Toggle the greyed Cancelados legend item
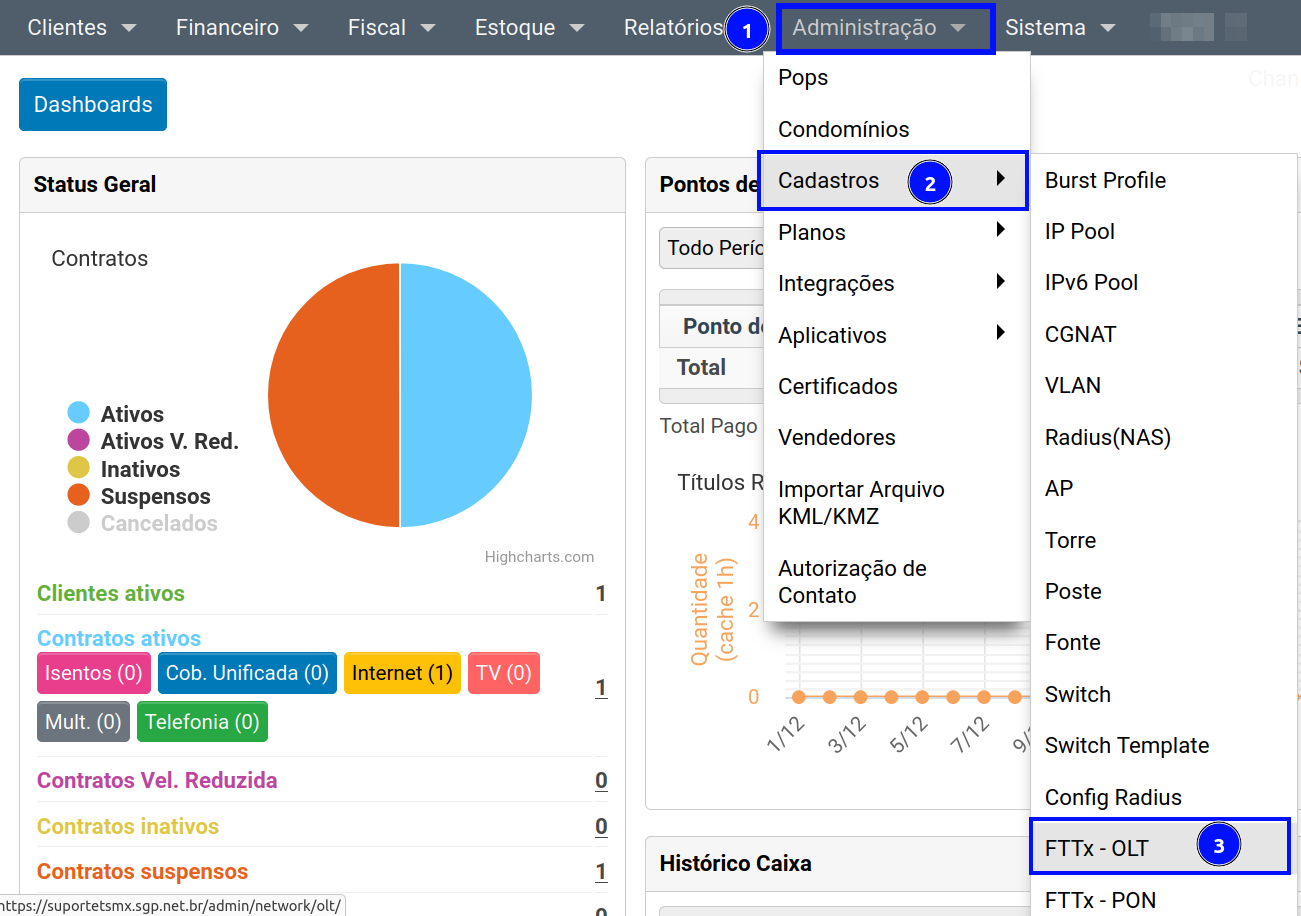Image resolution: width=1301 pixels, height=916 pixels. click(x=158, y=523)
